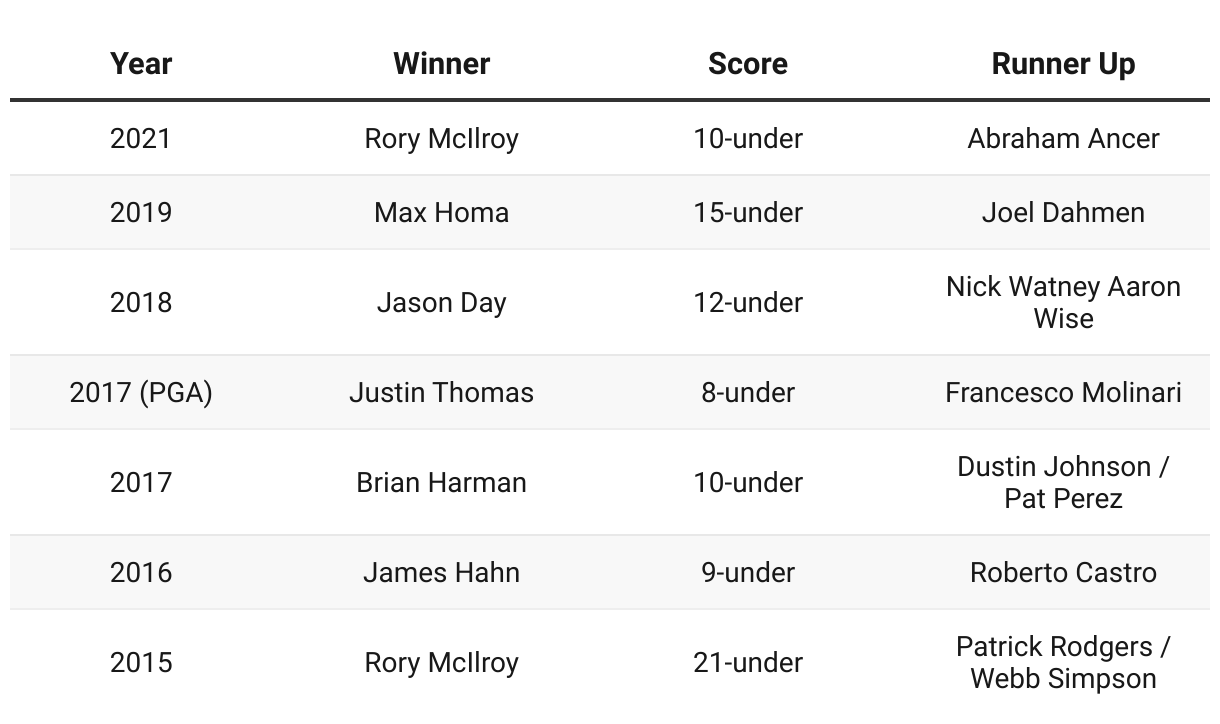Image resolution: width=1220 pixels, height=724 pixels.
Task: Click the Year column header
Action: pos(141,64)
